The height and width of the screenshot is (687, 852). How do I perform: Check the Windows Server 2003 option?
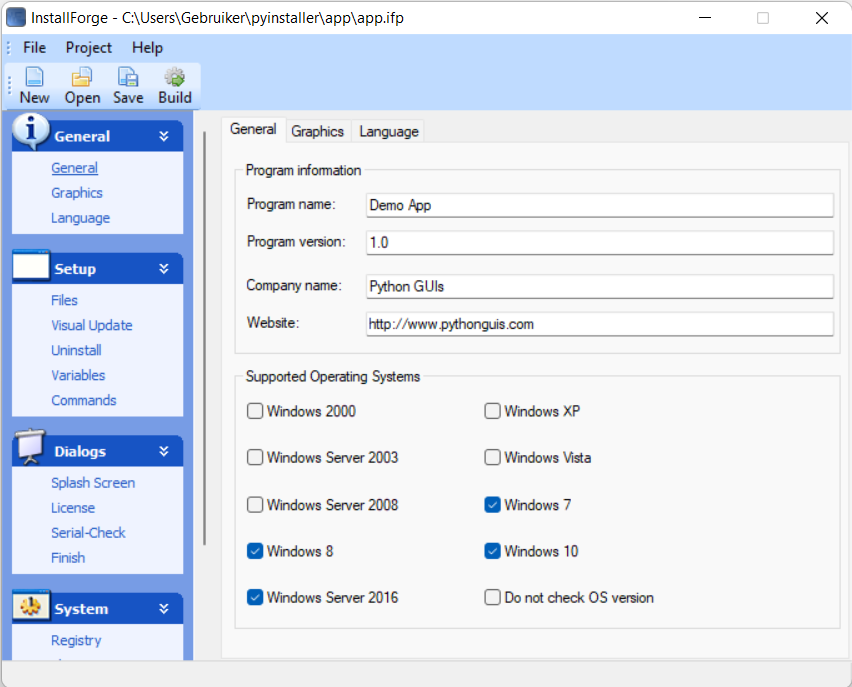tap(255, 457)
